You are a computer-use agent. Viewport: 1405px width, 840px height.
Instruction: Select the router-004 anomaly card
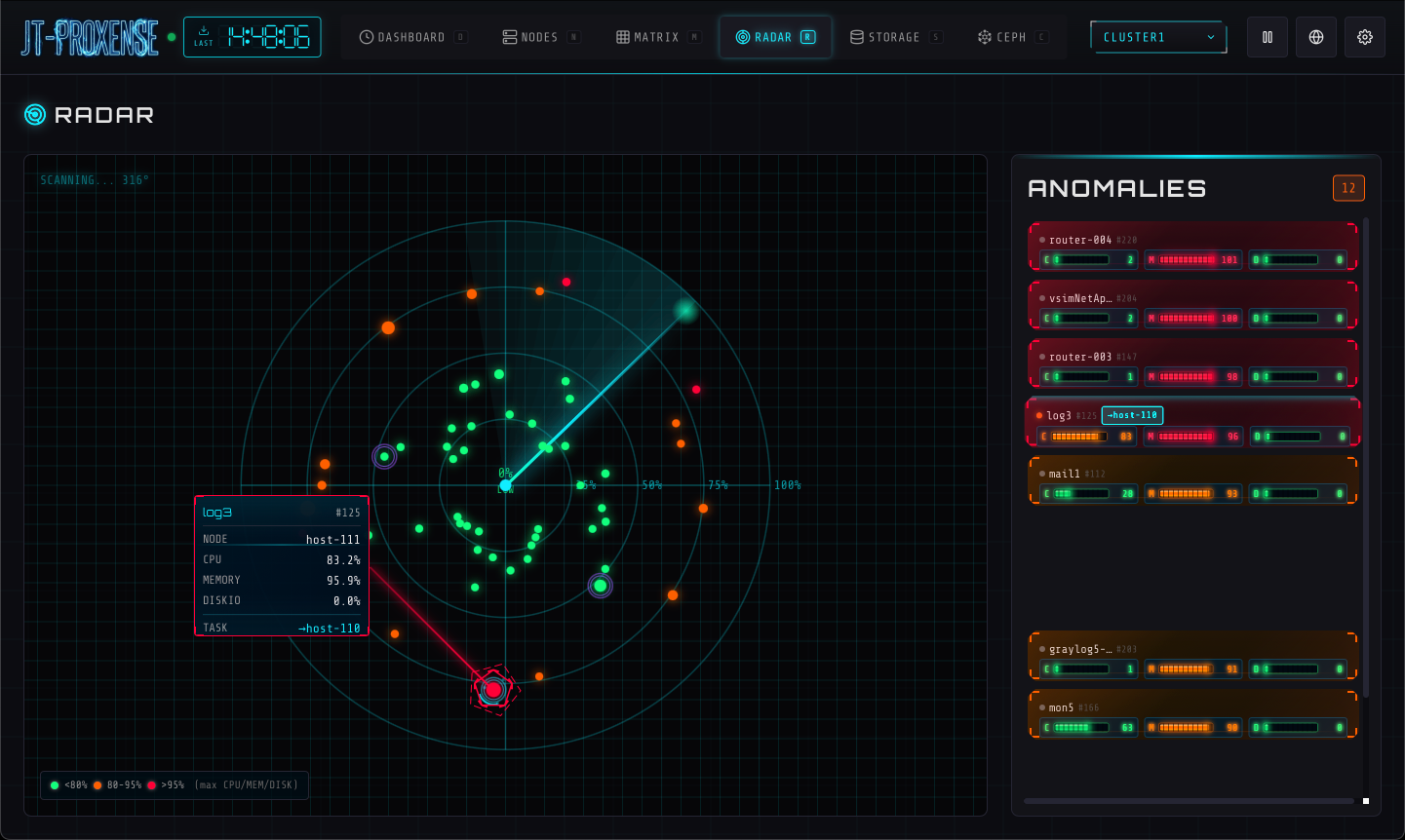click(1192, 247)
